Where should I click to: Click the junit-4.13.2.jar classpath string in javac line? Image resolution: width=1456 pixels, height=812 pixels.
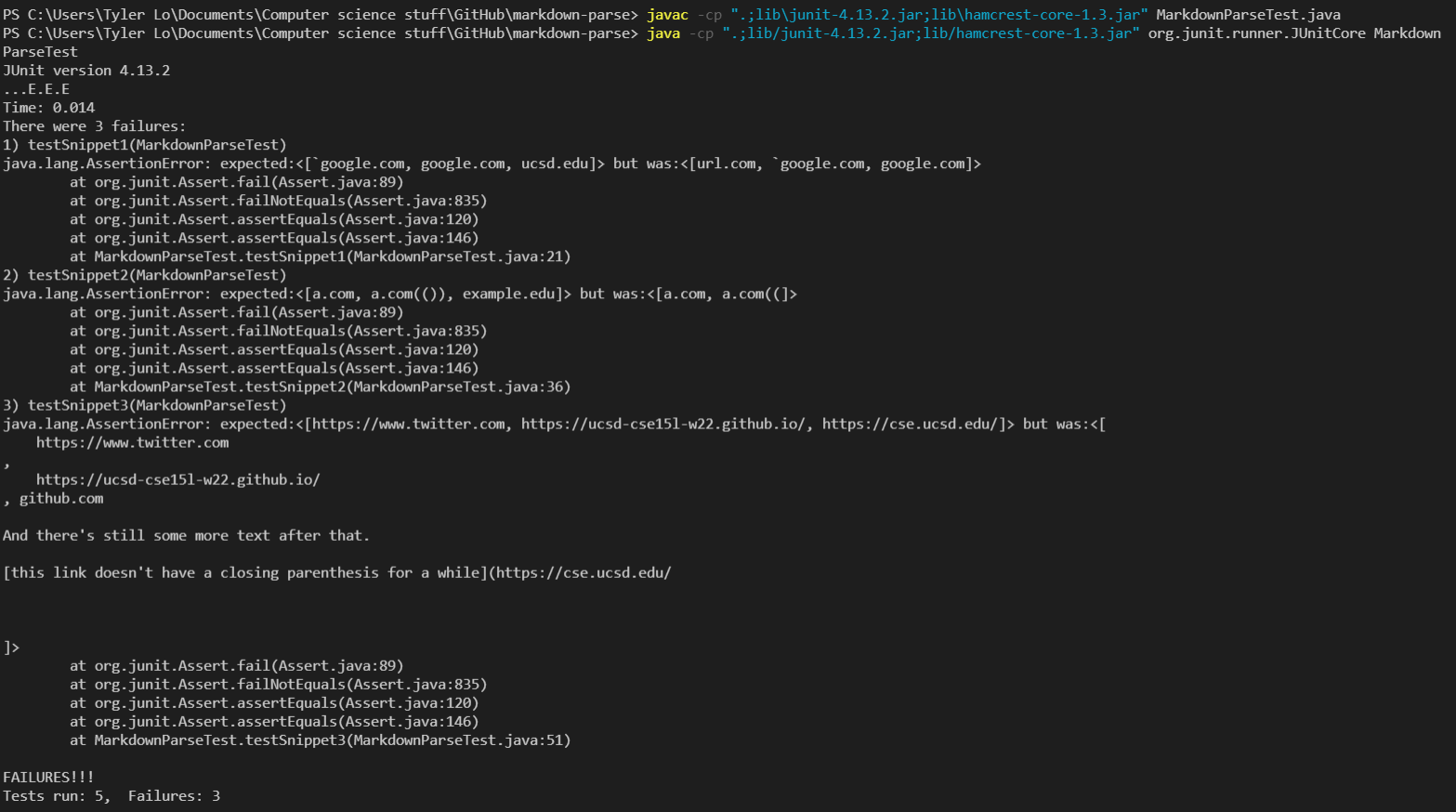click(939, 15)
